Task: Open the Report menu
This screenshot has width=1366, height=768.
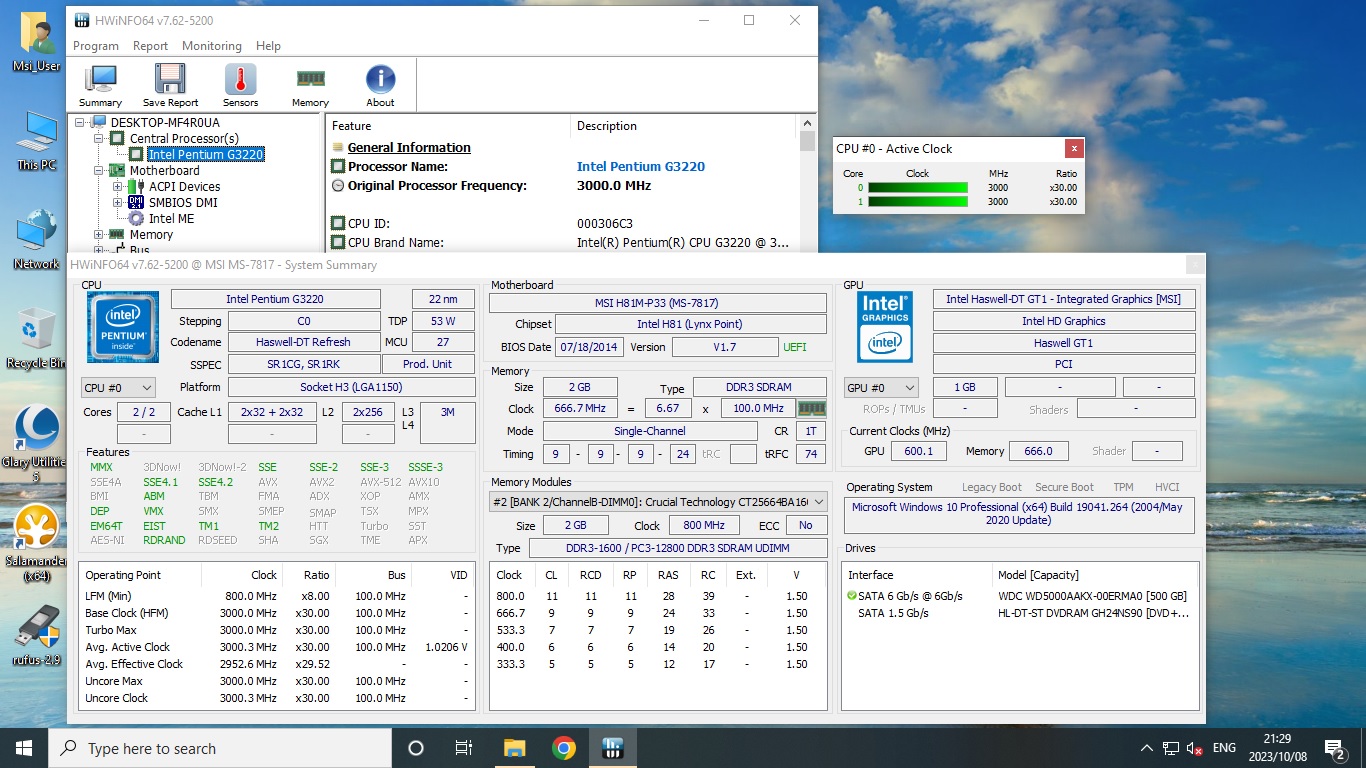Action: [x=150, y=46]
